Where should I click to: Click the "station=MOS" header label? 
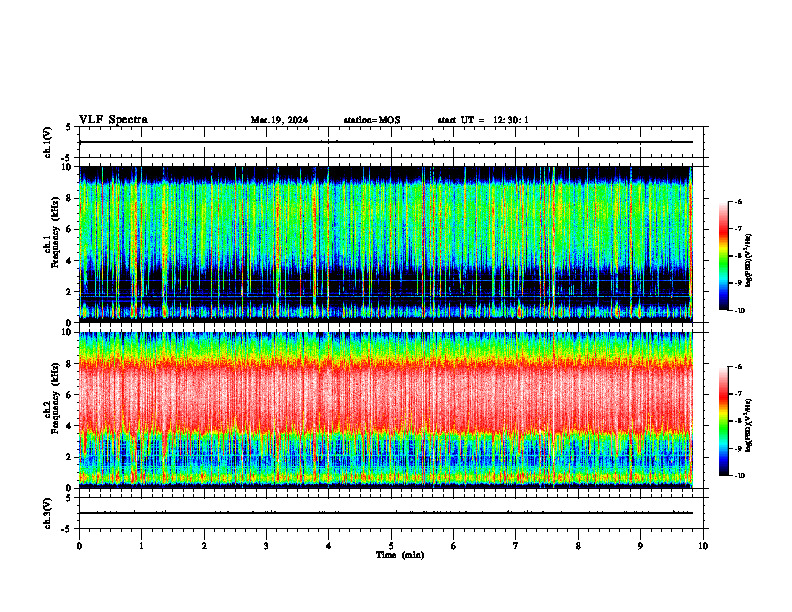coord(372,120)
